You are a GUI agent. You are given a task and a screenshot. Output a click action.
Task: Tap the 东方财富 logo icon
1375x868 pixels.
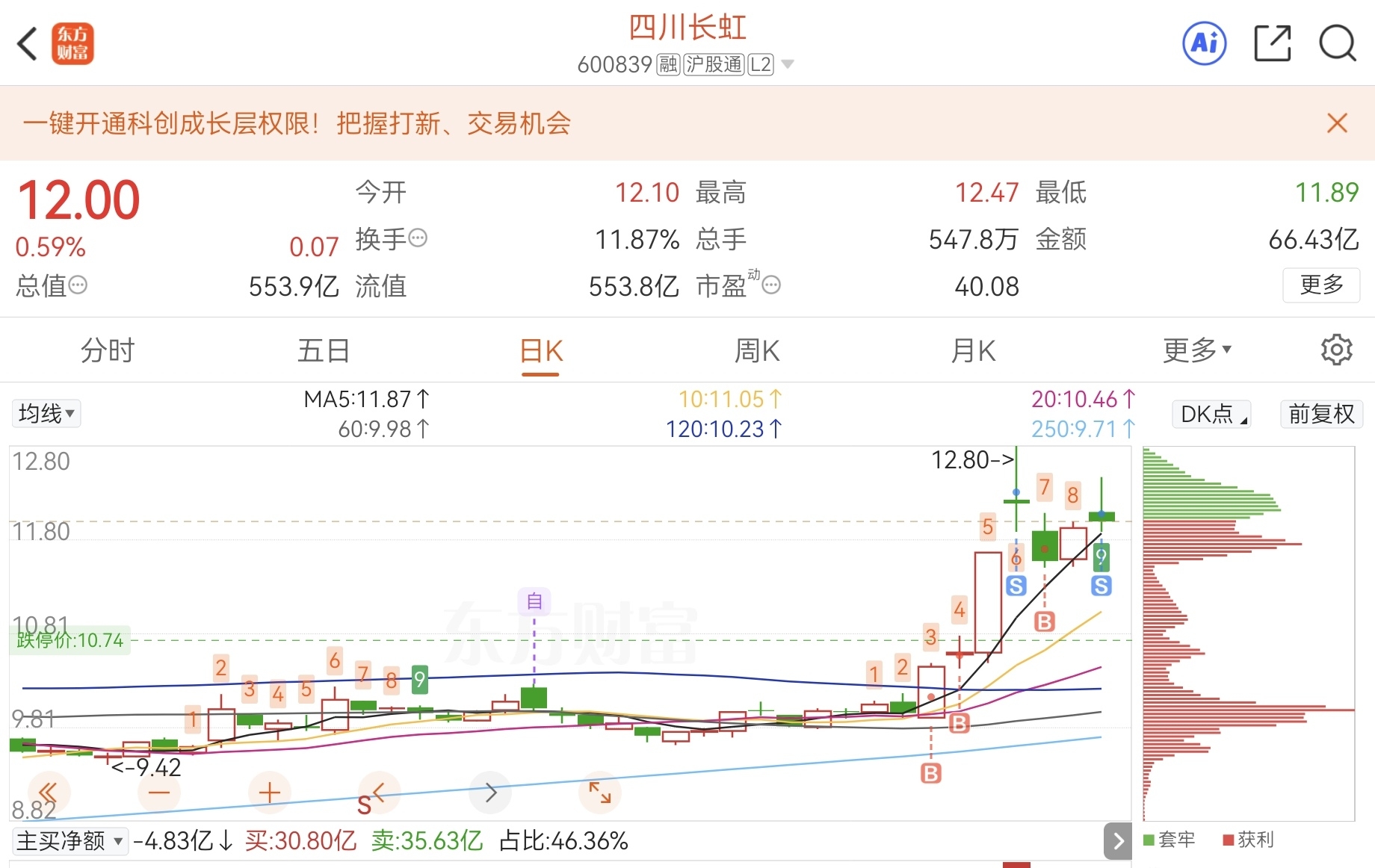tap(72, 43)
